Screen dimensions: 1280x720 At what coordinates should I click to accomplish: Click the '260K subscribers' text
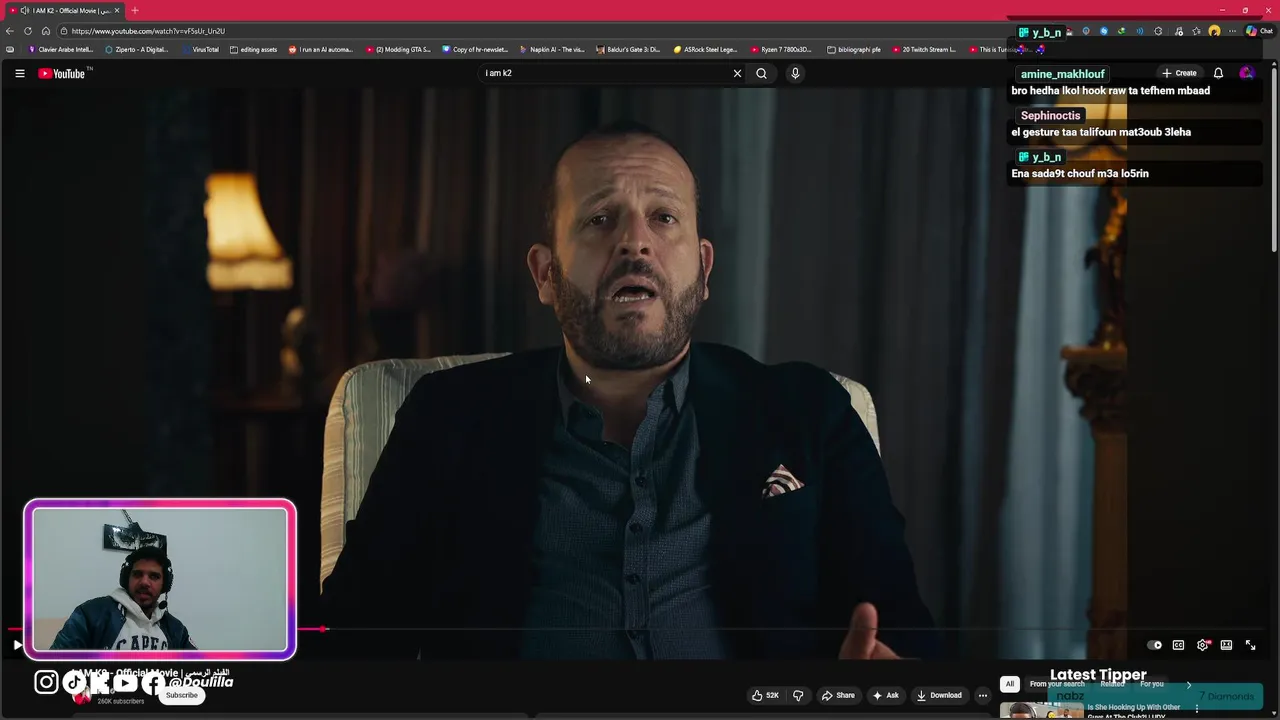[120, 702]
